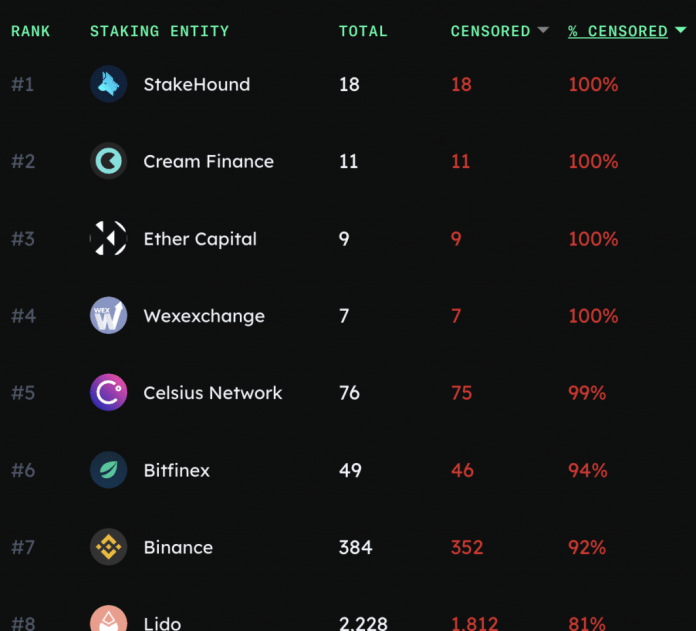696x631 pixels.
Task: Click the StakeHound wolf logo icon
Action: [108, 84]
